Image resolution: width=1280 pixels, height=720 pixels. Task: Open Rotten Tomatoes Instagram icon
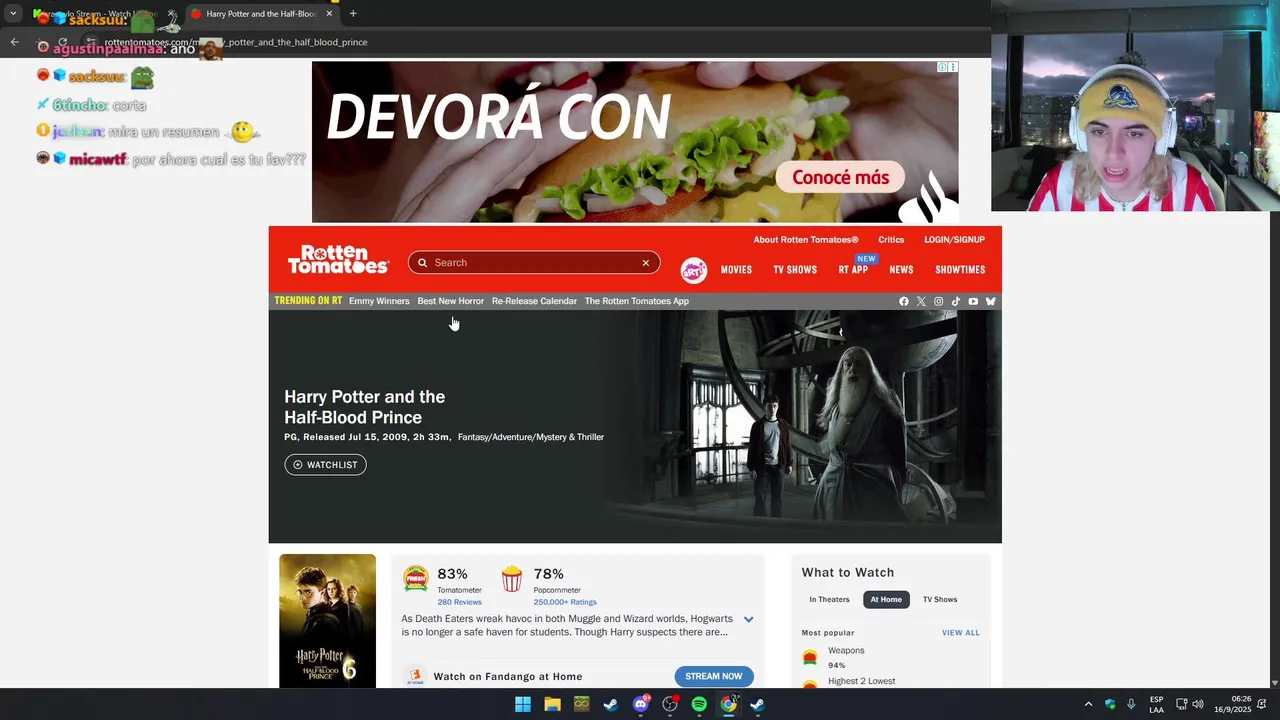(x=938, y=301)
